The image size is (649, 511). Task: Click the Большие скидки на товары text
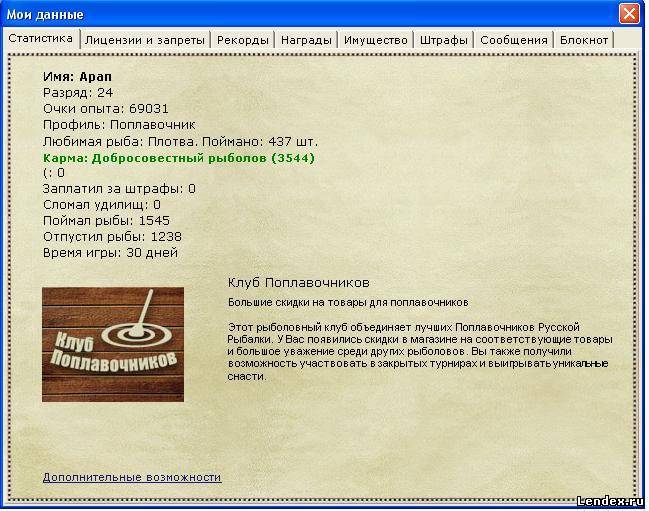coord(348,302)
